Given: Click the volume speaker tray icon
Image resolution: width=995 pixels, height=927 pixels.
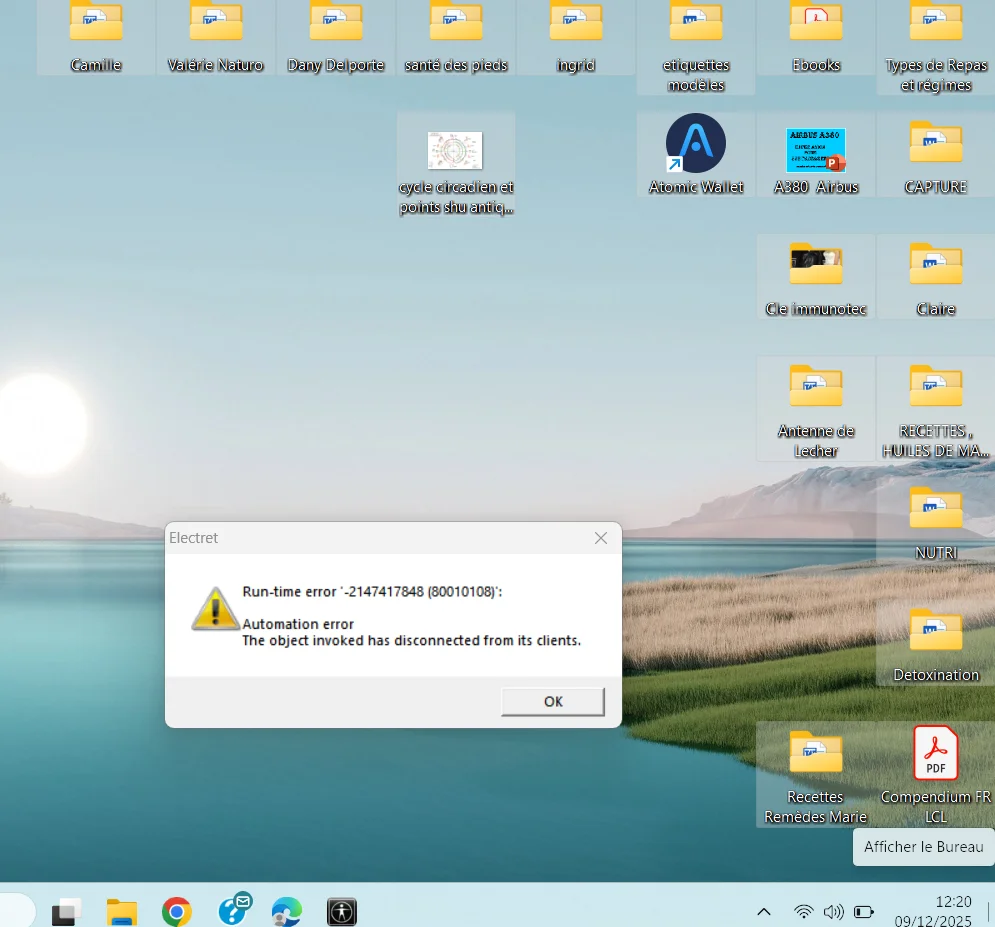Looking at the screenshot, I should pyautogui.click(x=833, y=911).
